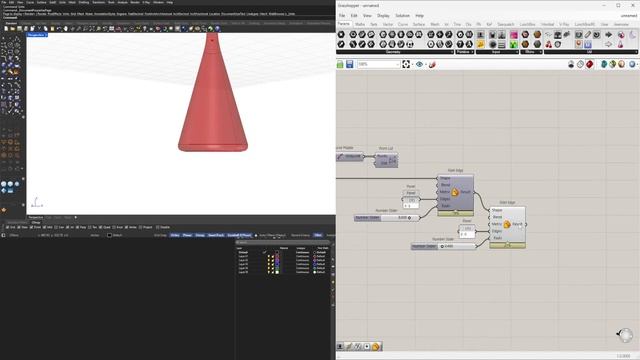Click the Zoom Extents icon on canvas toolbar
This screenshot has height=360, width=640.
[x=406, y=64]
